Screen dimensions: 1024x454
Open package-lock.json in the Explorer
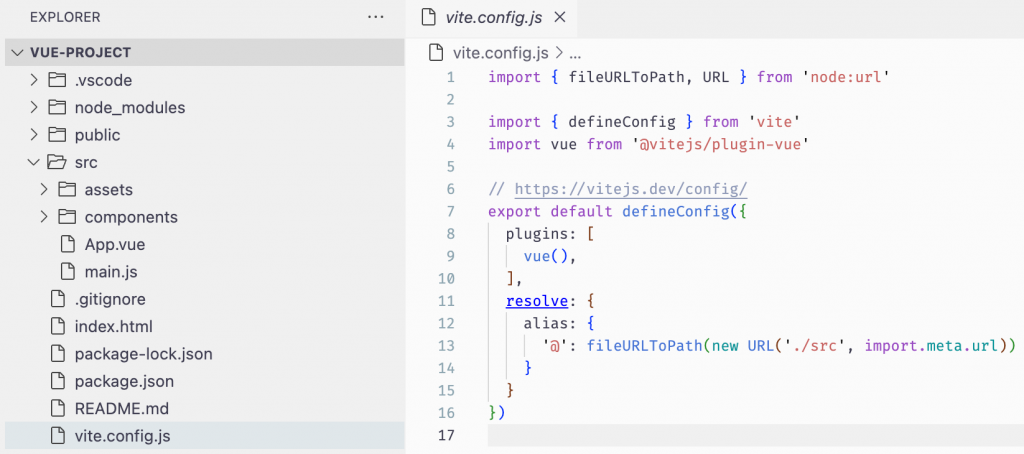coord(144,353)
